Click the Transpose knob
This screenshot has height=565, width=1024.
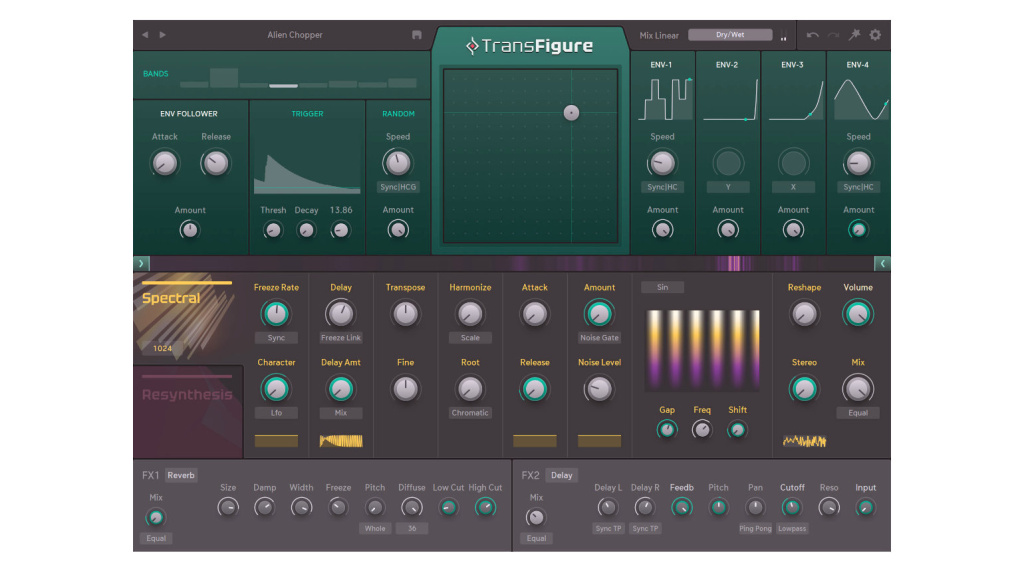point(405,314)
